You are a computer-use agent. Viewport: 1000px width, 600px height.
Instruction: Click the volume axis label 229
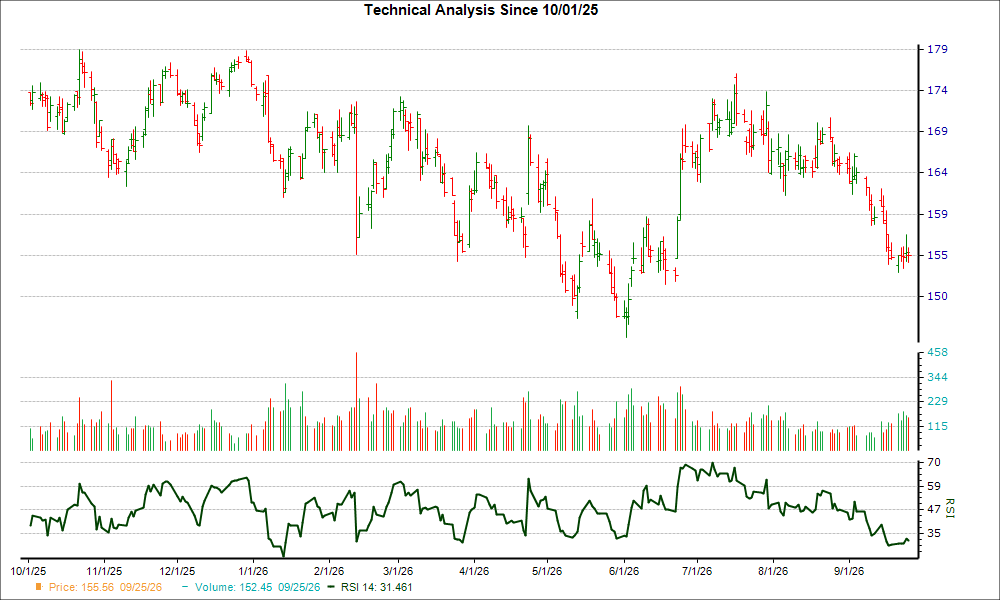point(937,401)
